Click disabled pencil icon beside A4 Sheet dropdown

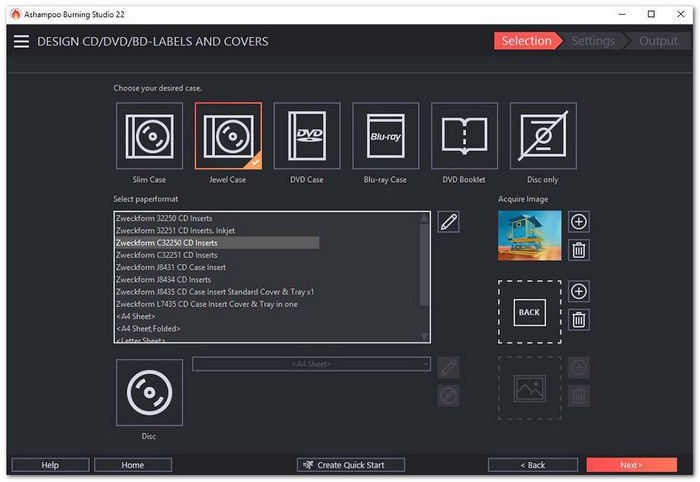coord(449,368)
